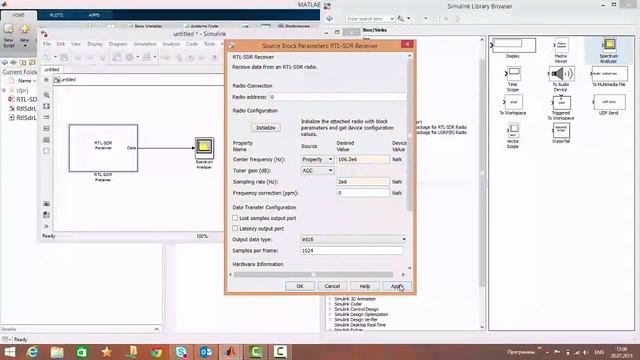Open Tuner gain source AGC dropdown

(318, 171)
